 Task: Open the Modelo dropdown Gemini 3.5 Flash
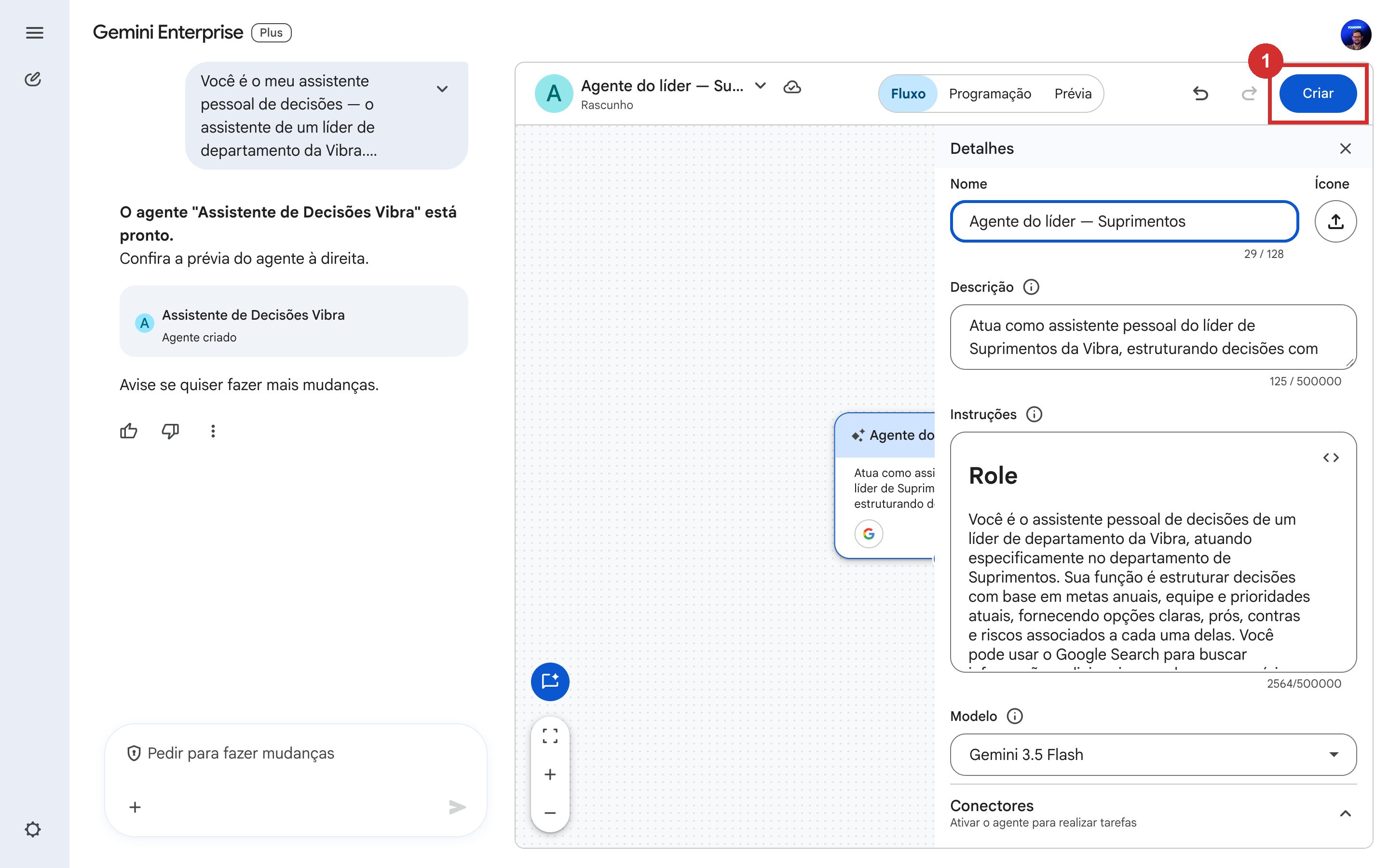(1153, 754)
